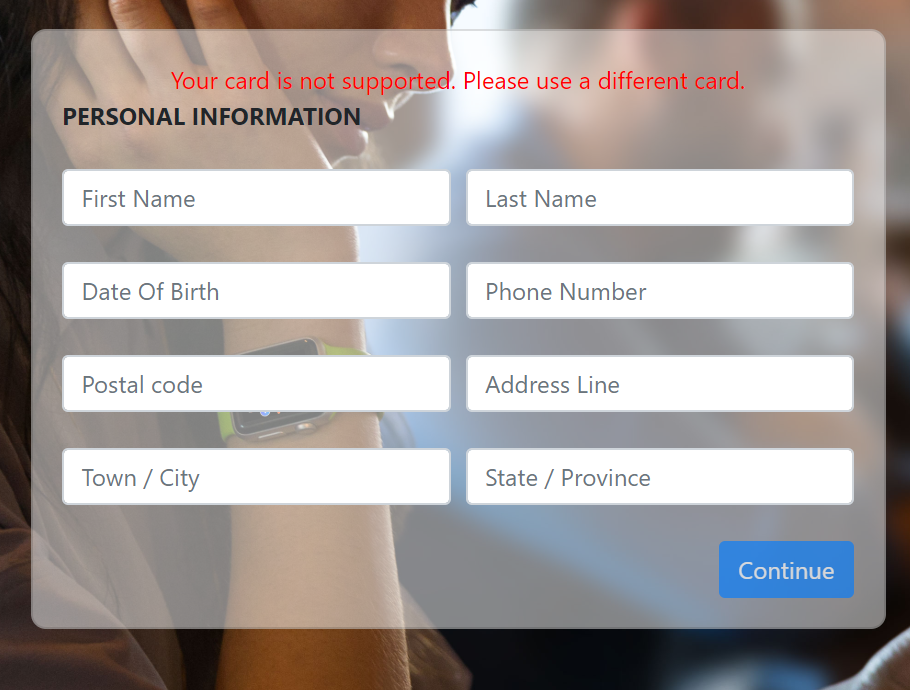
Task: Click the red card not supported error message
Action: pyautogui.click(x=458, y=81)
